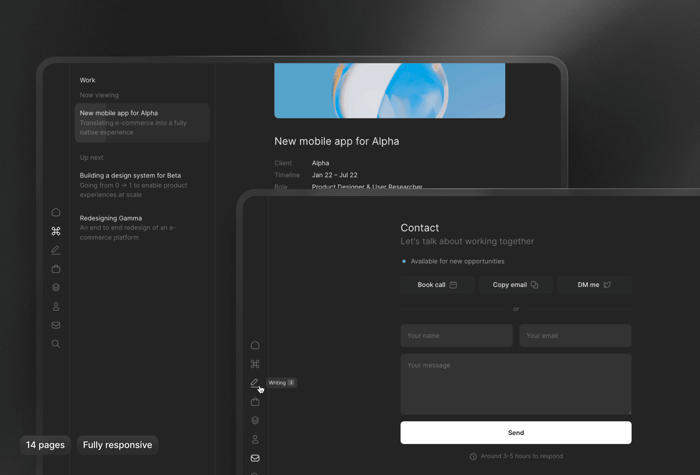Image resolution: width=700 pixels, height=475 pixels.
Task: Click the Writing tooltip label
Action: pyautogui.click(x=281, y=383)
